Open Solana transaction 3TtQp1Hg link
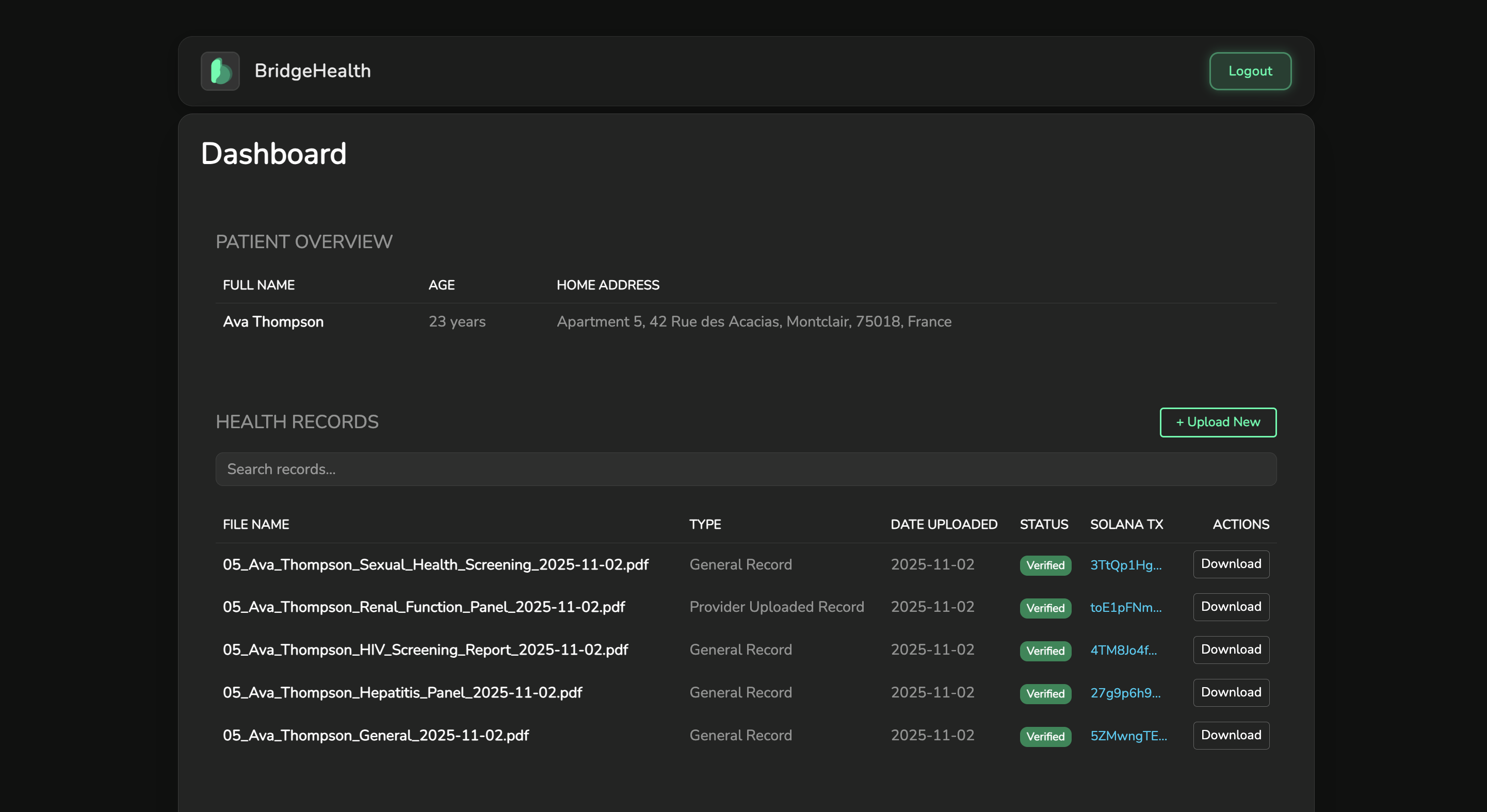Image resolution: width=1487 pixels, height=812 pixels. point(1125,565)
